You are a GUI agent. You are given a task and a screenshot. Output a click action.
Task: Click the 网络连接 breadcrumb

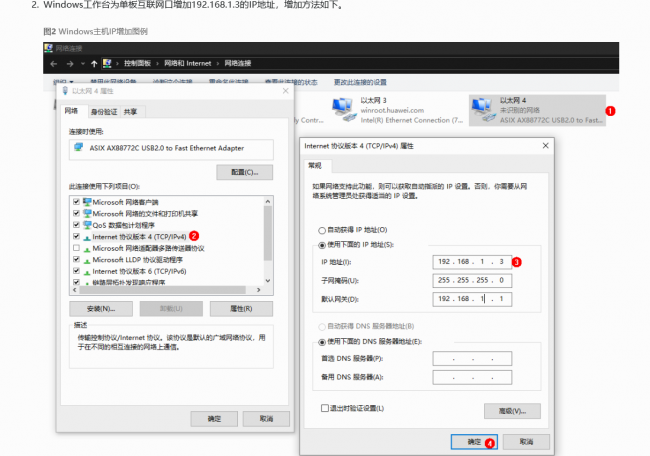pyautogui.click(x=238, y=63)
